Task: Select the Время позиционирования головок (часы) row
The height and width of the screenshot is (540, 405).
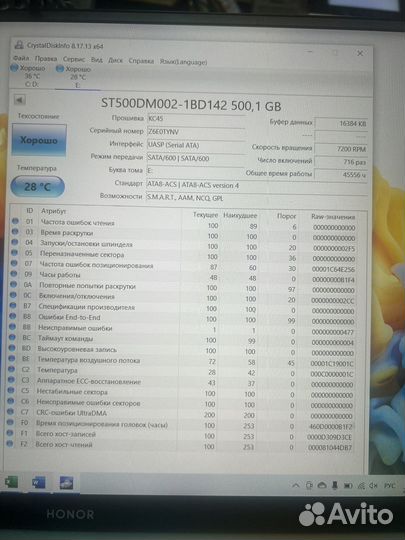Action: tap(181, 425)
